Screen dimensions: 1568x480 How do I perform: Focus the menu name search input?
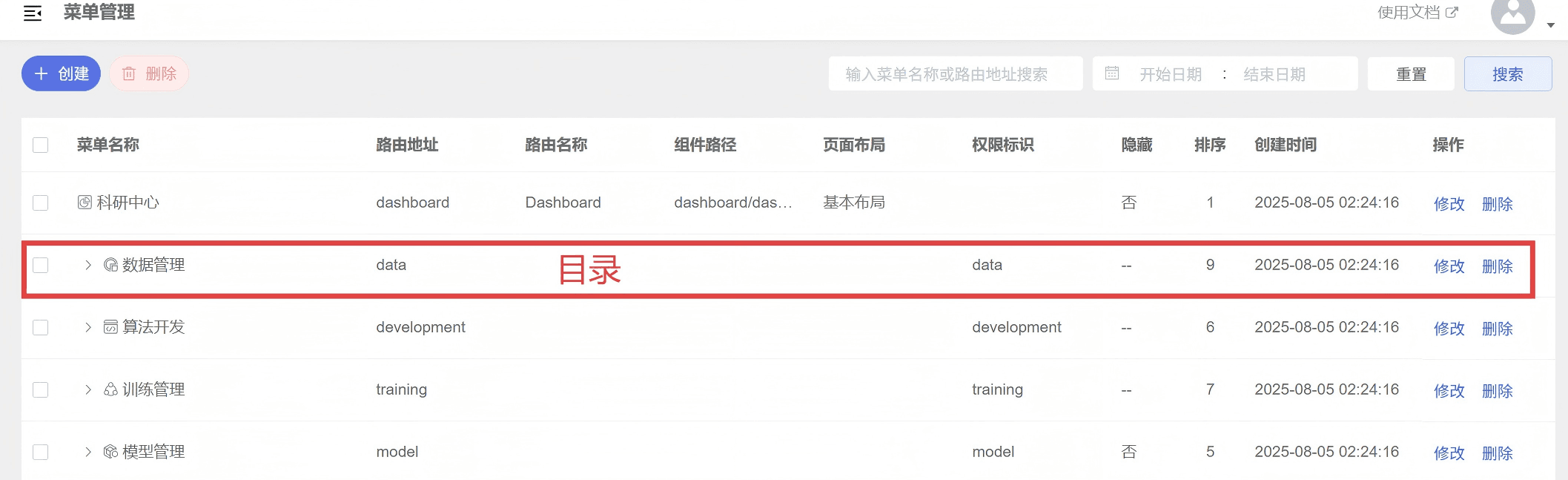click(x=955, y=74)
